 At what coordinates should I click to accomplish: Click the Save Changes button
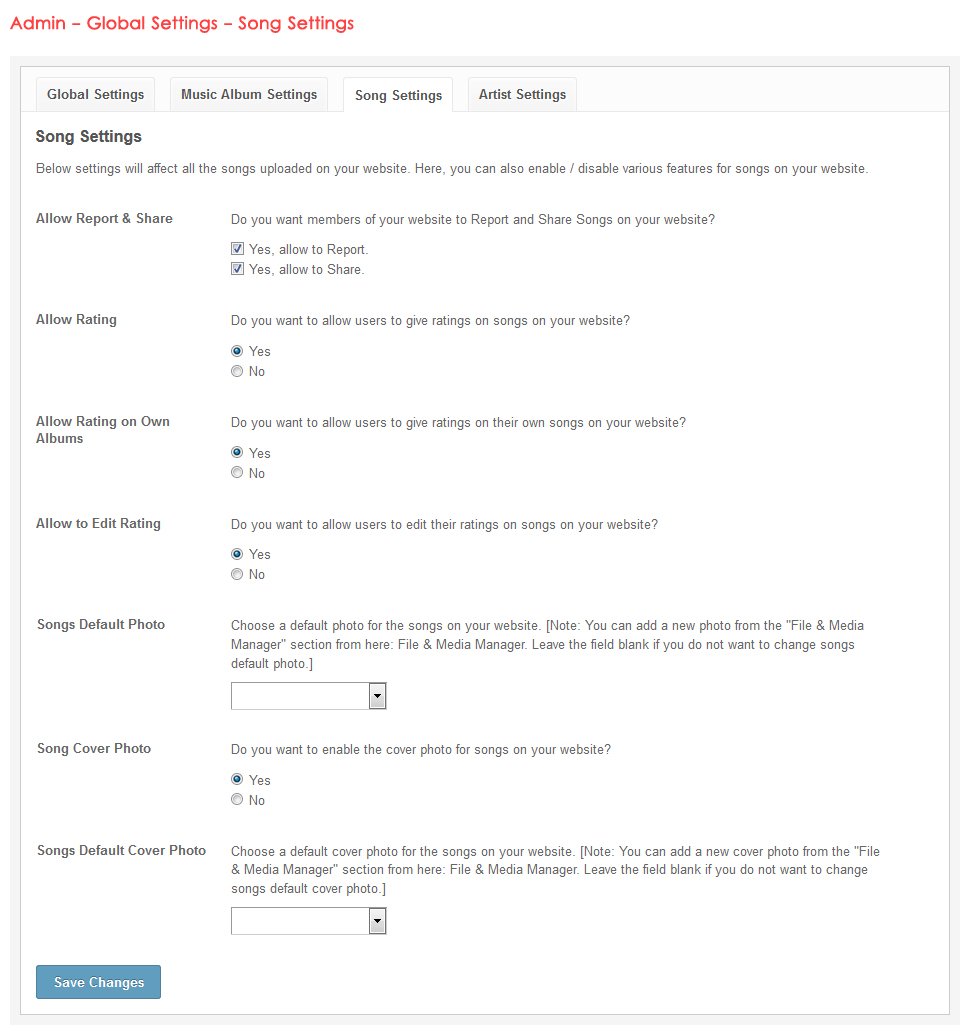(x=98, y=982)
